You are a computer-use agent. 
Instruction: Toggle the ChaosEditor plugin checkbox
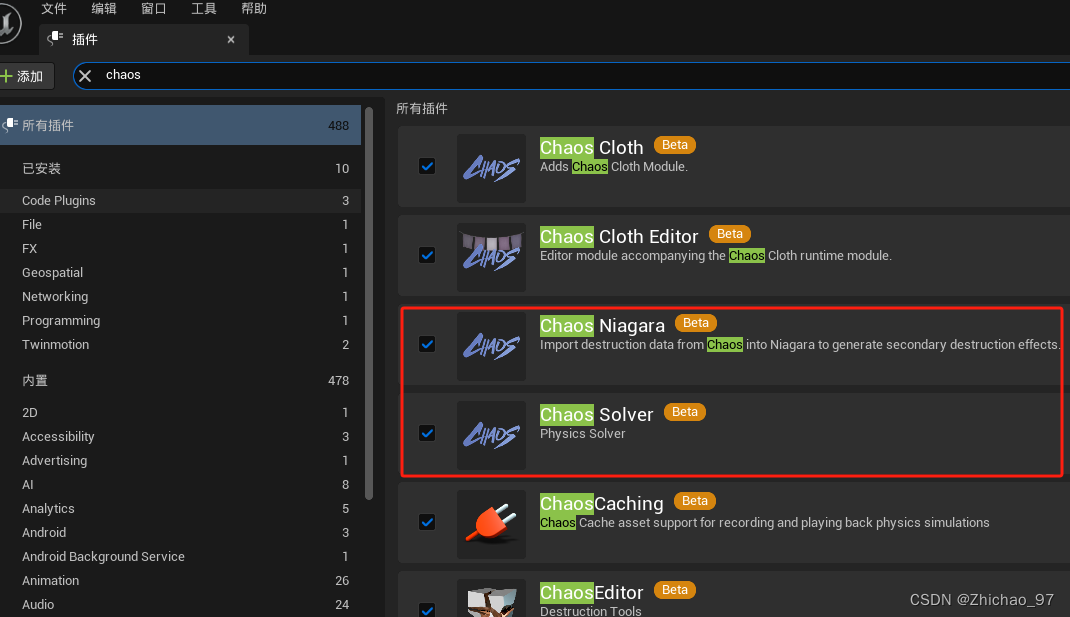[x=427, y=609]
